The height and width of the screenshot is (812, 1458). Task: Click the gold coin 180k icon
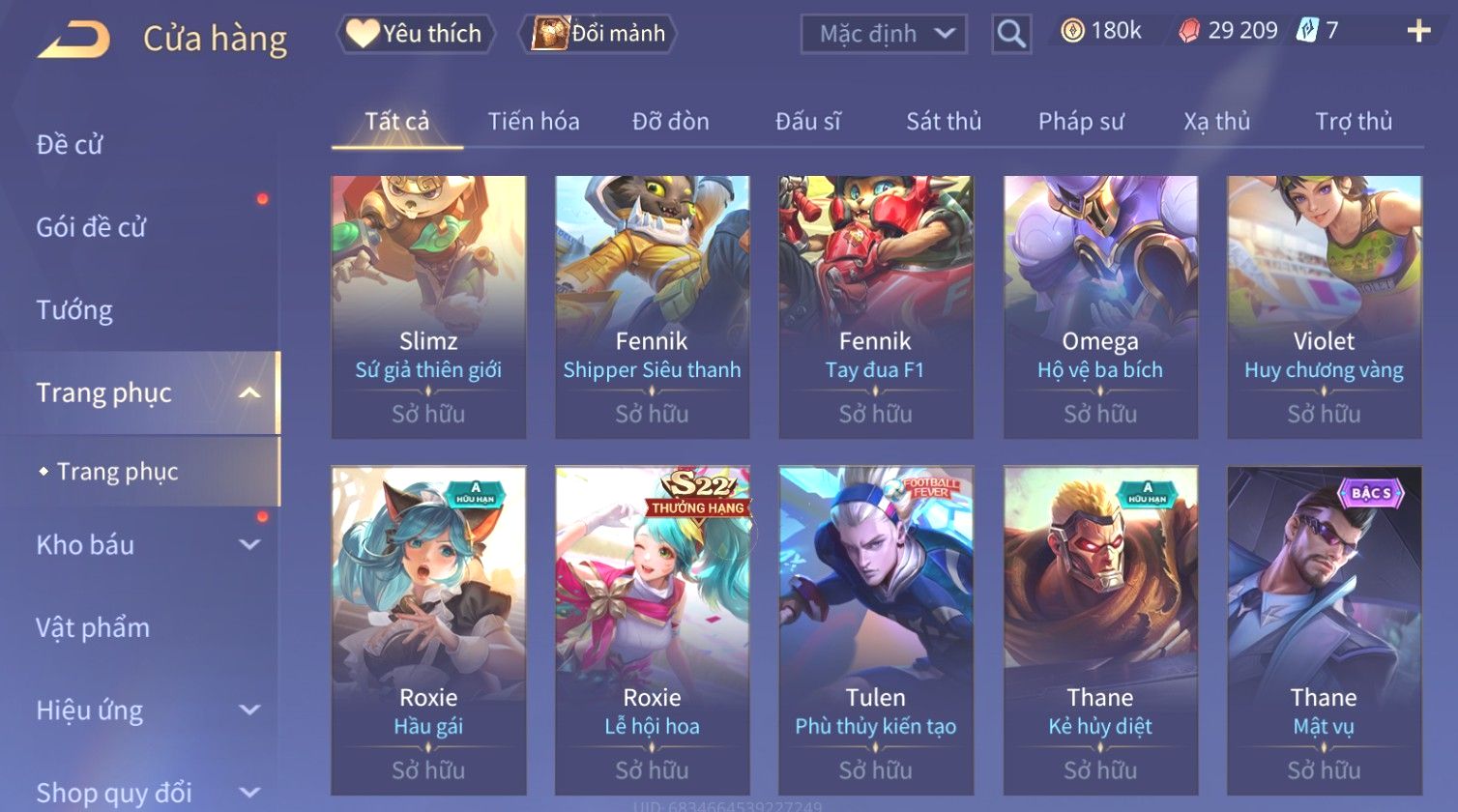pyautogui.click(x=1072, y=31)
